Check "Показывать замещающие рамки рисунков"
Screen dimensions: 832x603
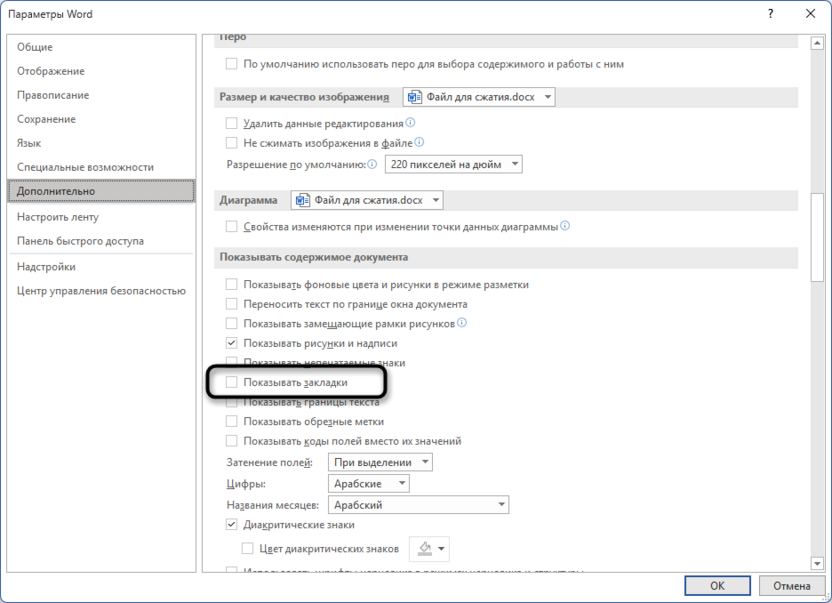click(231, 323)
